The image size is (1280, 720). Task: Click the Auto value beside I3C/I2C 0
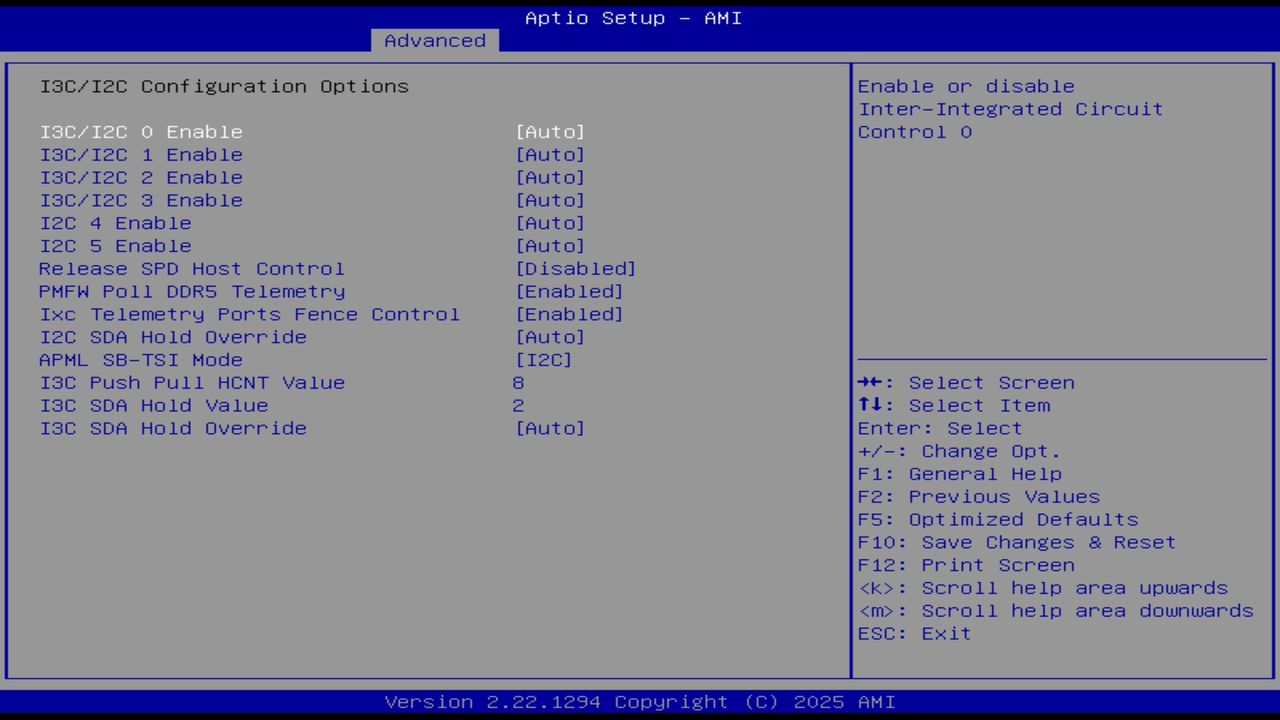click(551, 131)
